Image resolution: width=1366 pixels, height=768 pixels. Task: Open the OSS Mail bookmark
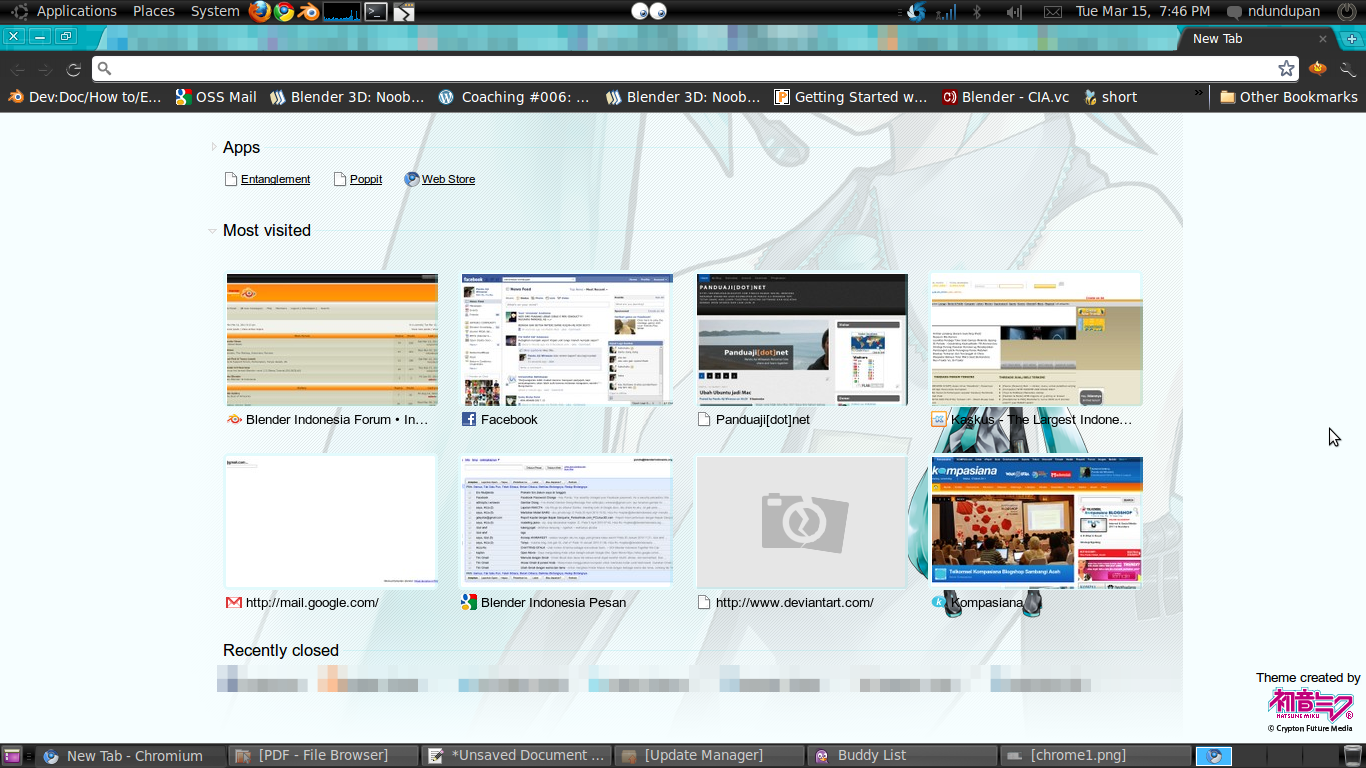point(216,97)
